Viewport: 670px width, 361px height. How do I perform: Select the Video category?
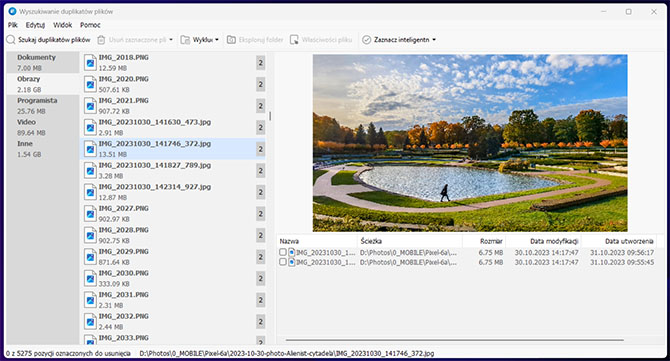pyautogui.click(x=43, y=127)
